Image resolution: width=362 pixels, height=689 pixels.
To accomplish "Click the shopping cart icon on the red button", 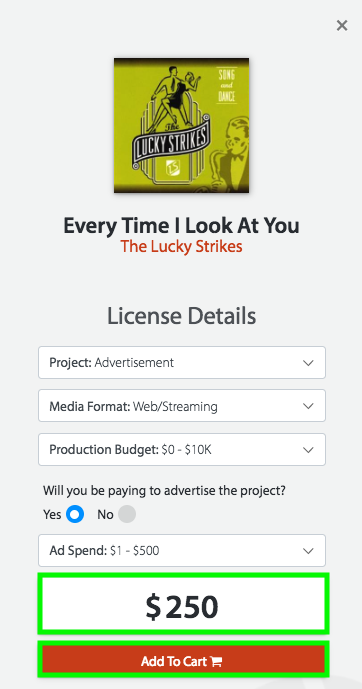I will point(216,661).
